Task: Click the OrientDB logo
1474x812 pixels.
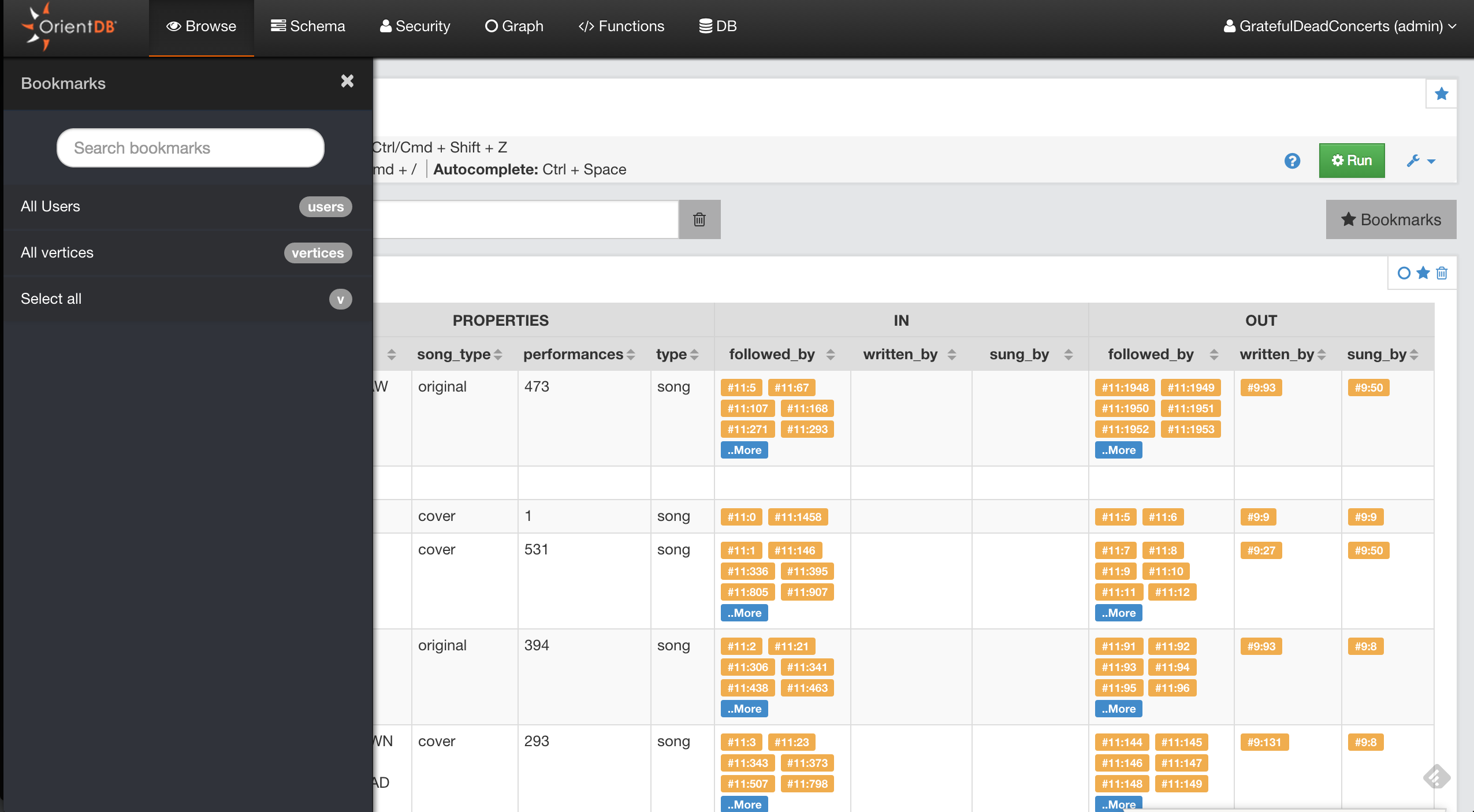Action: 69,26
